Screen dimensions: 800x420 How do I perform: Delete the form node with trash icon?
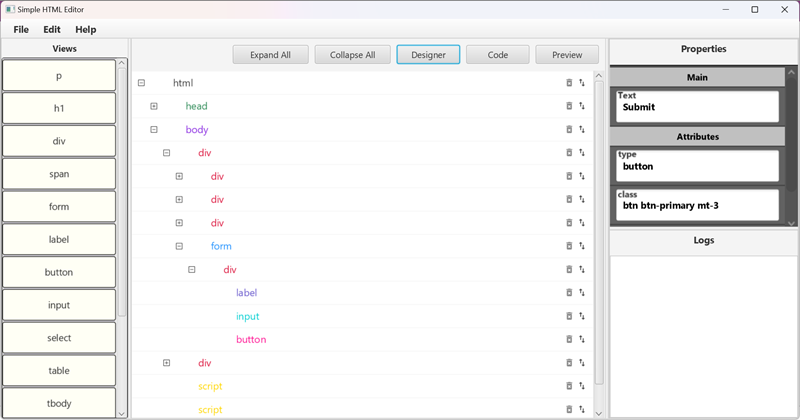coord(569,246)
